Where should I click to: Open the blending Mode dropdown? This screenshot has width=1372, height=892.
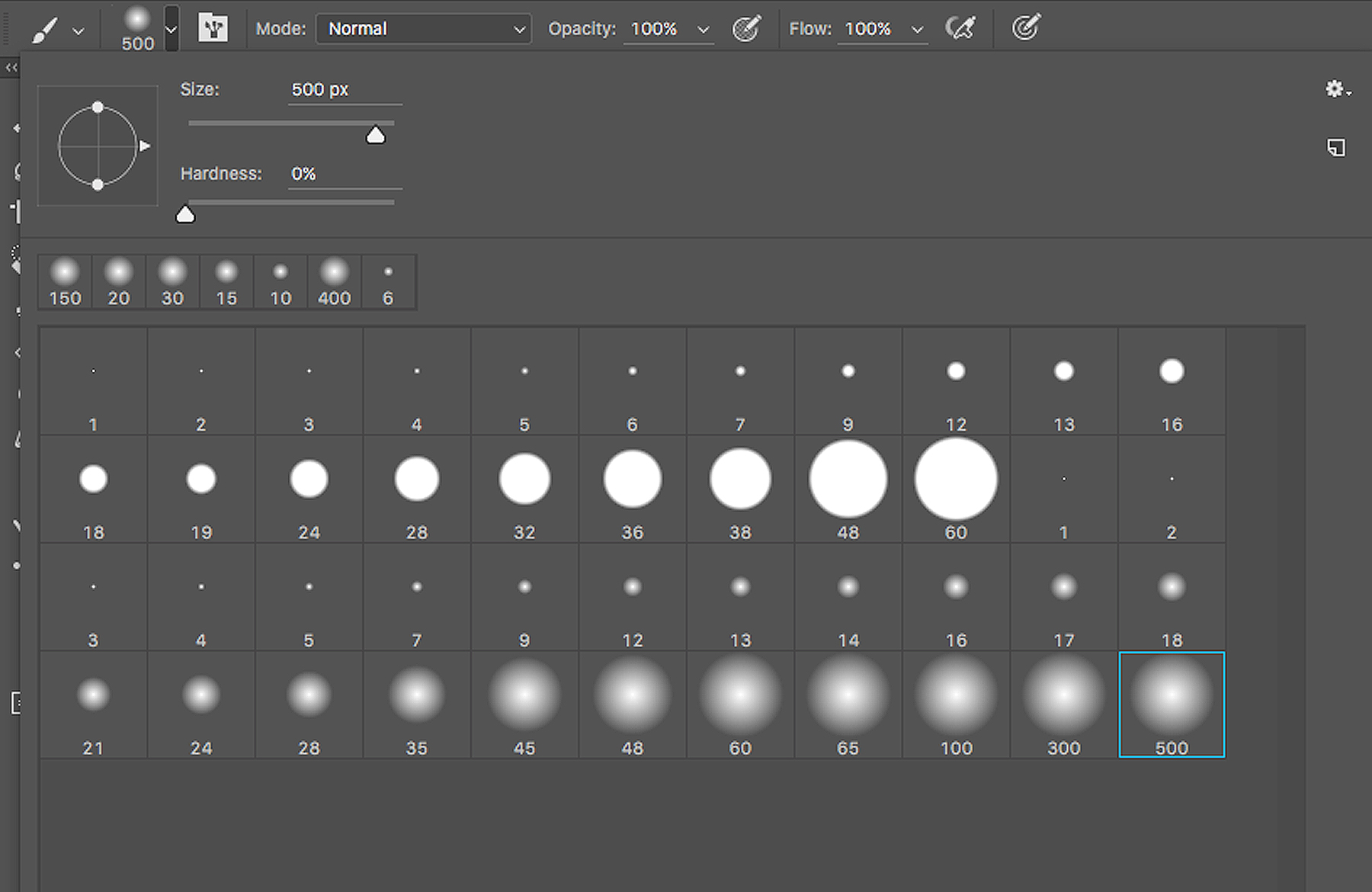click(x=424, y=29)
